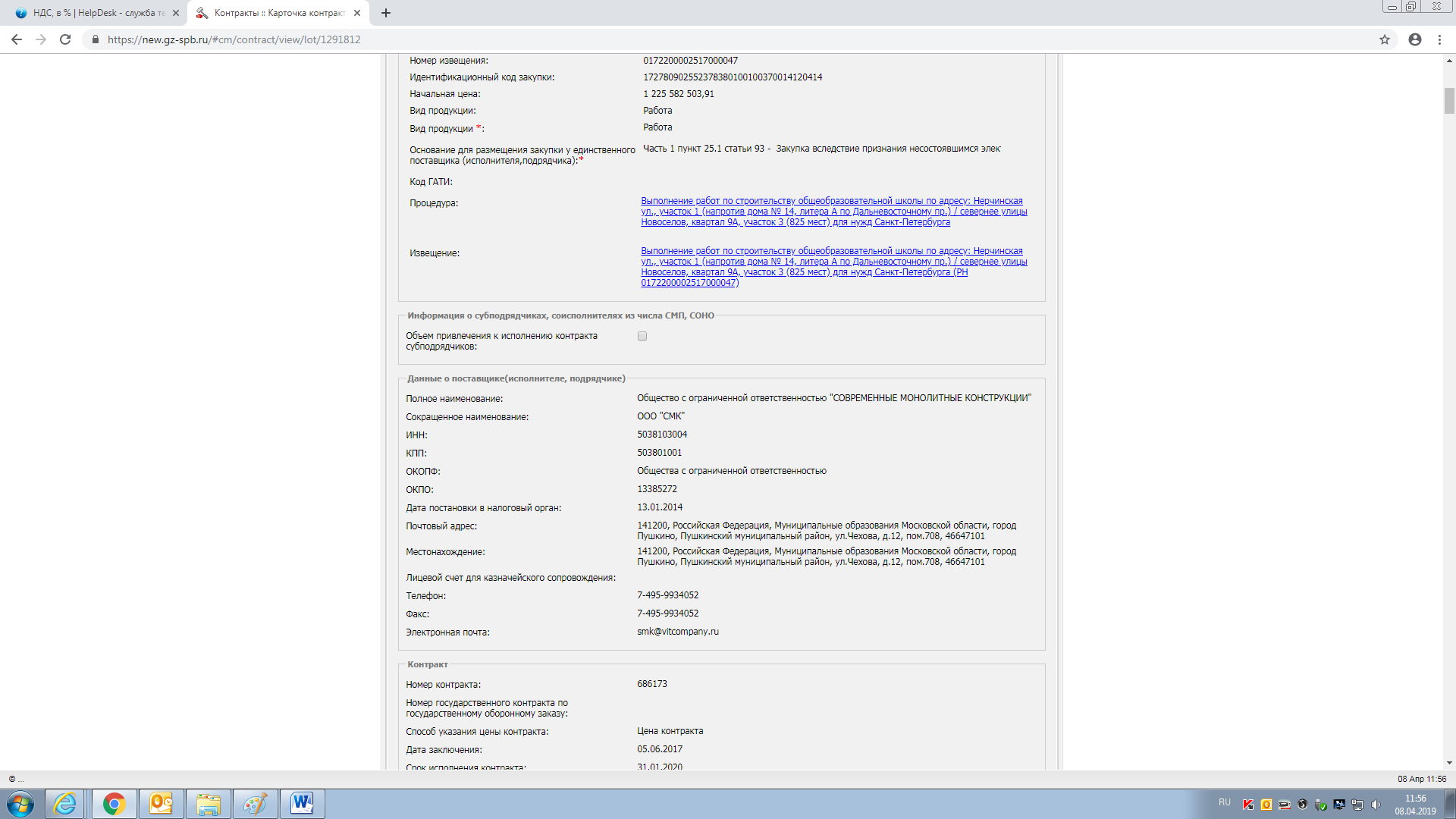The image size is (1456, 819).
Task: Toggle the subcontractors involvement checkbox
Action: [x=642, y=336]
